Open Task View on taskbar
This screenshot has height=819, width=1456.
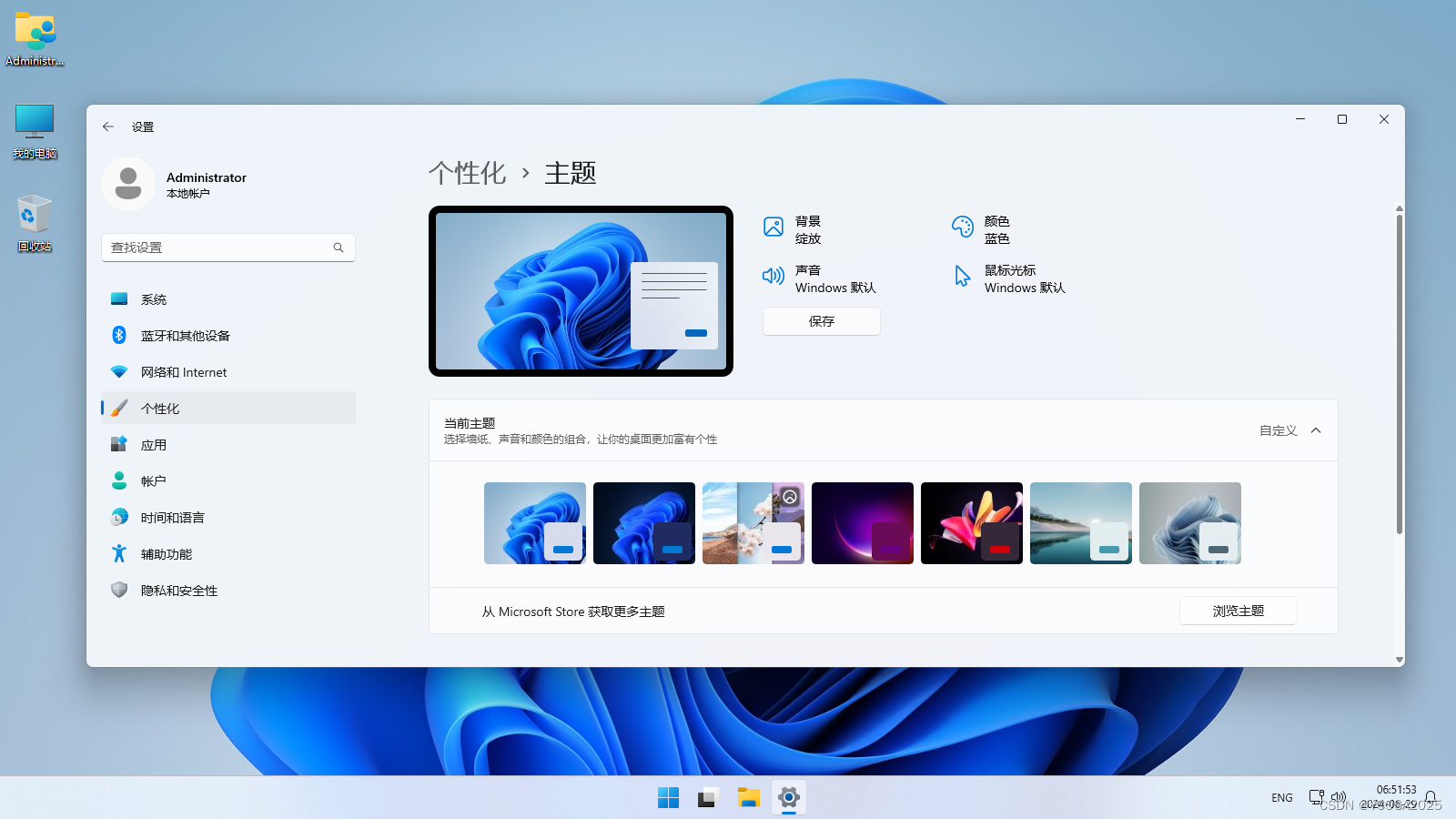pos(709,798)
